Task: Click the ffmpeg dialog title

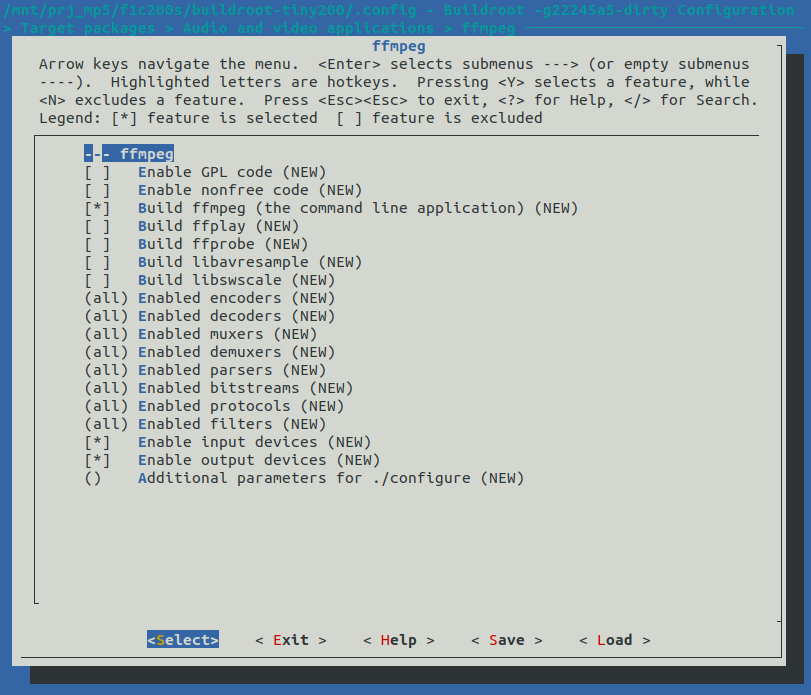Action: click(x=399, y=47)
